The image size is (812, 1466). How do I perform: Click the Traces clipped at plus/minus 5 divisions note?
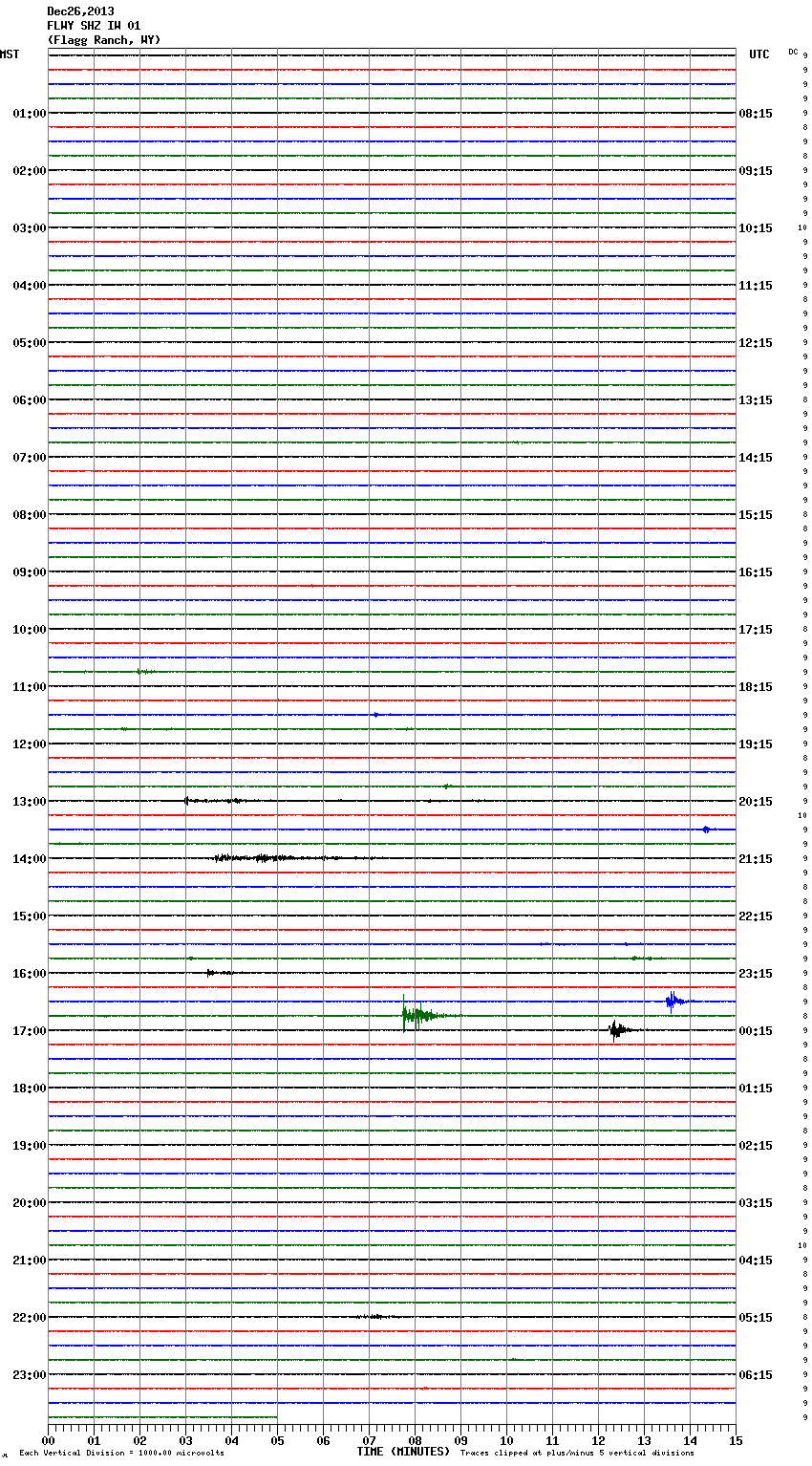[x=577, y=1453]
